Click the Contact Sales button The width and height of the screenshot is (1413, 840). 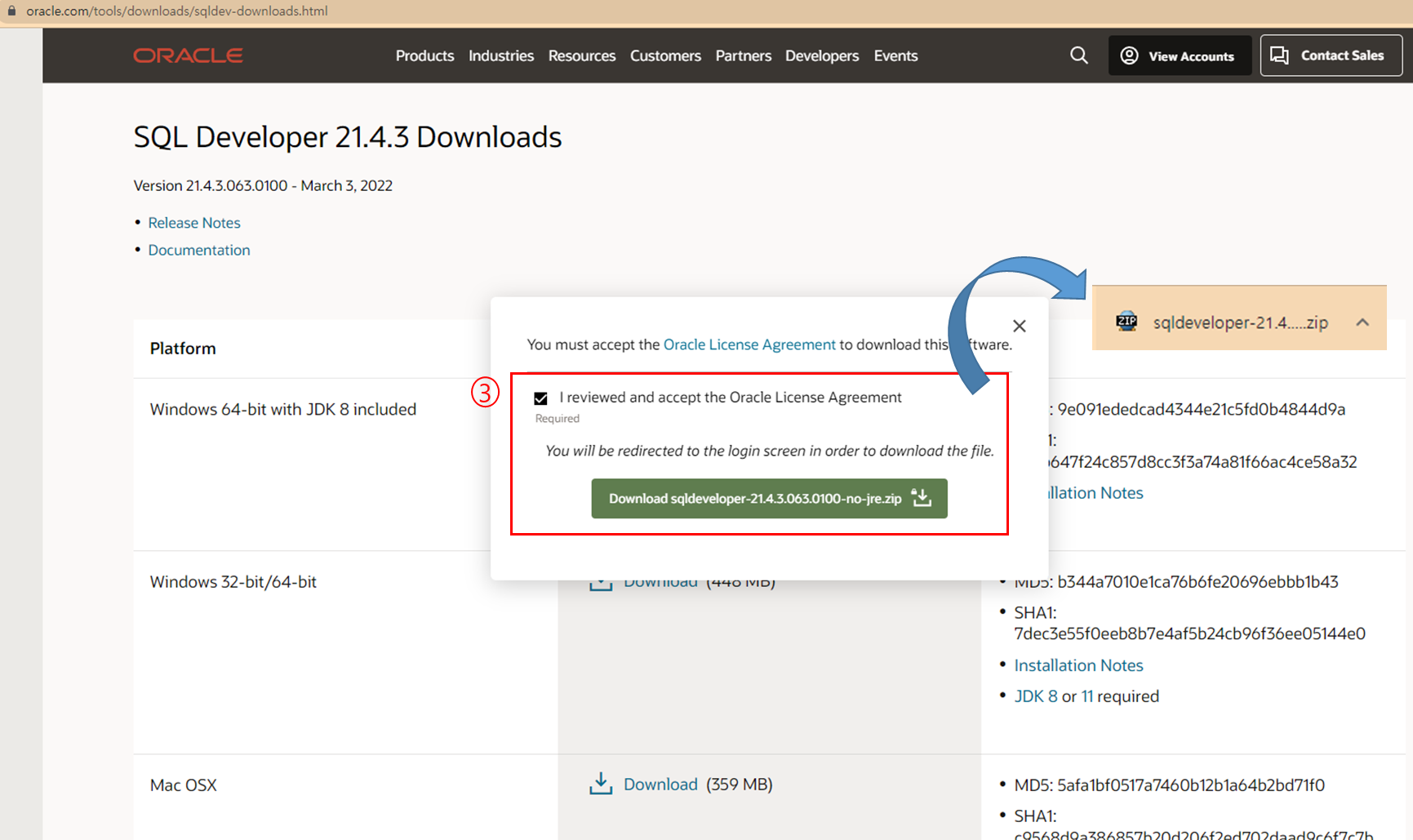click(1331, 56)
